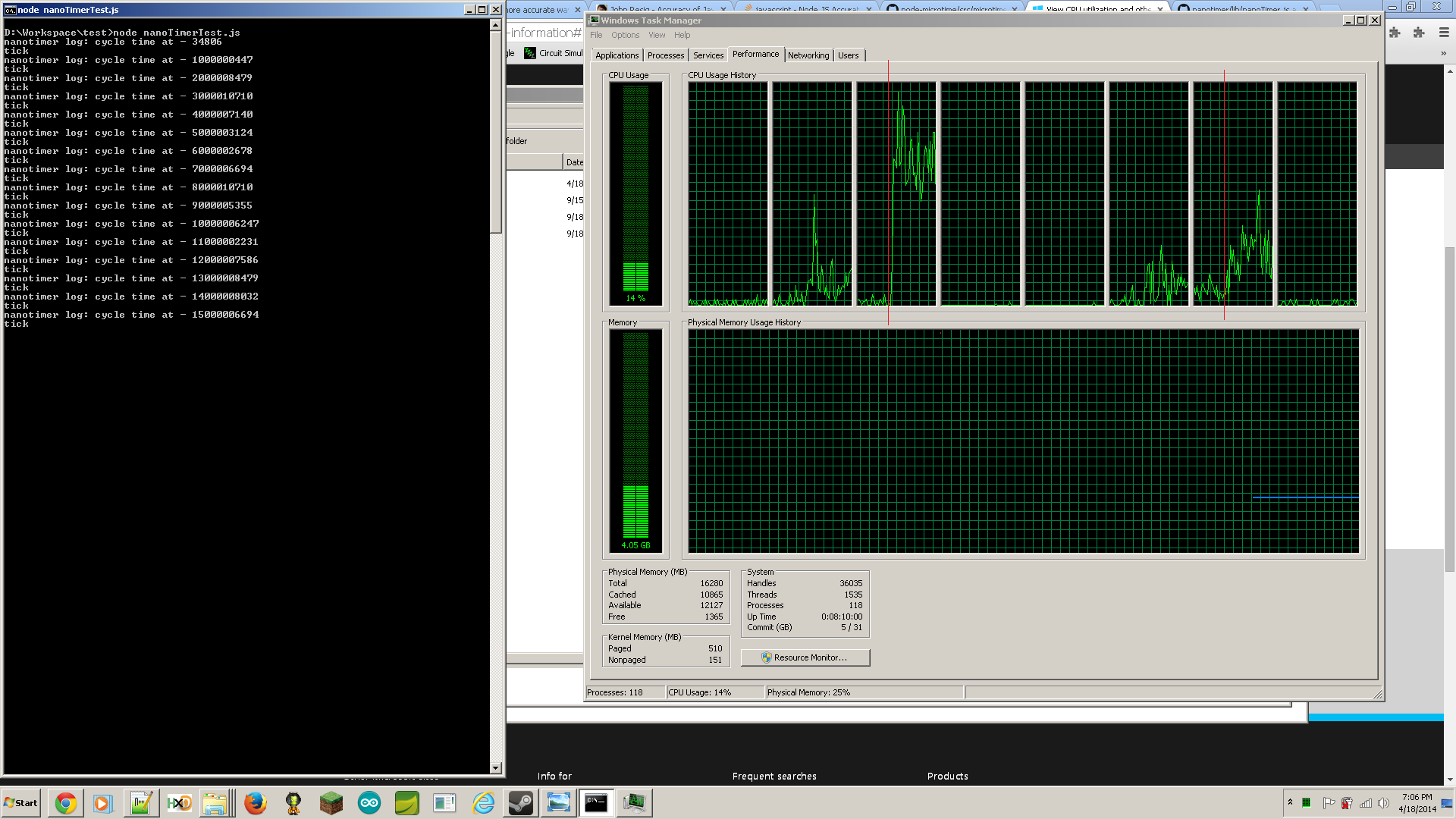Image resolution: width=1456 pixels, height=819 pixels.
Task: Click the Task Manager taskbar icon
Action: (x=635, y=803)
